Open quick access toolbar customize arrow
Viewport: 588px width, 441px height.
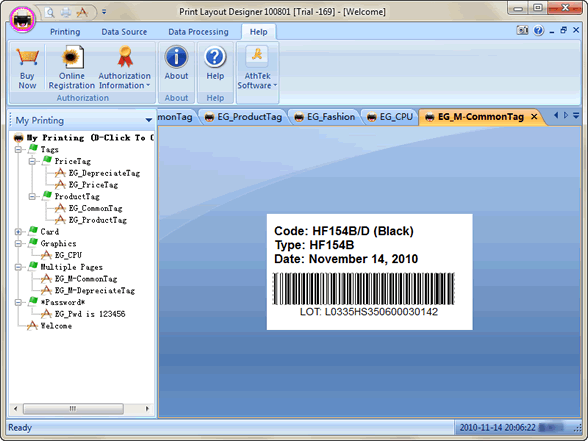click(x=104, y=12)
